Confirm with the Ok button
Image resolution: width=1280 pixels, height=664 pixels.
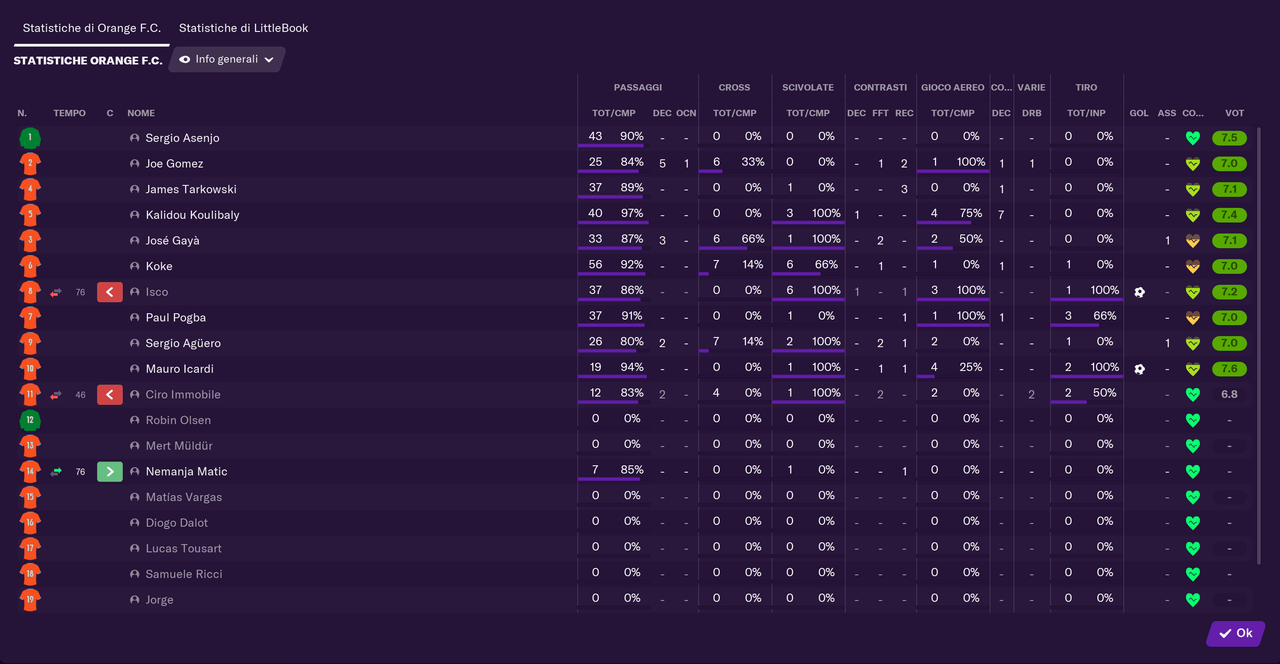(x=1236, y=633)
